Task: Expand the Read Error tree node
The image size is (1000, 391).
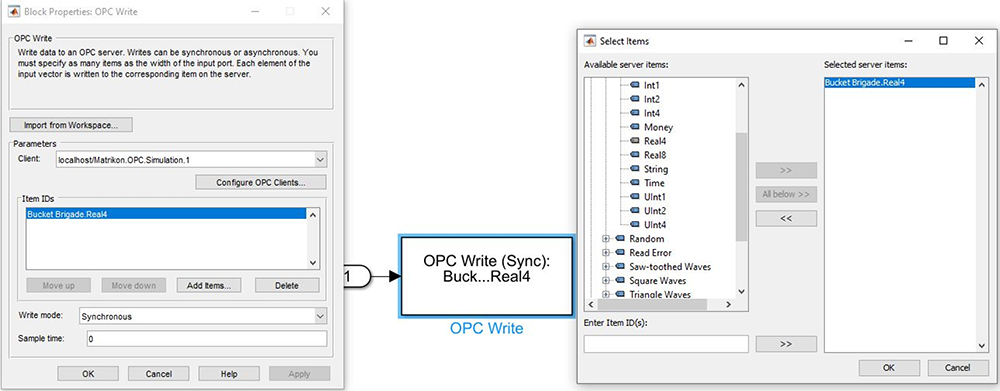Action: click(x=606, y=253)
